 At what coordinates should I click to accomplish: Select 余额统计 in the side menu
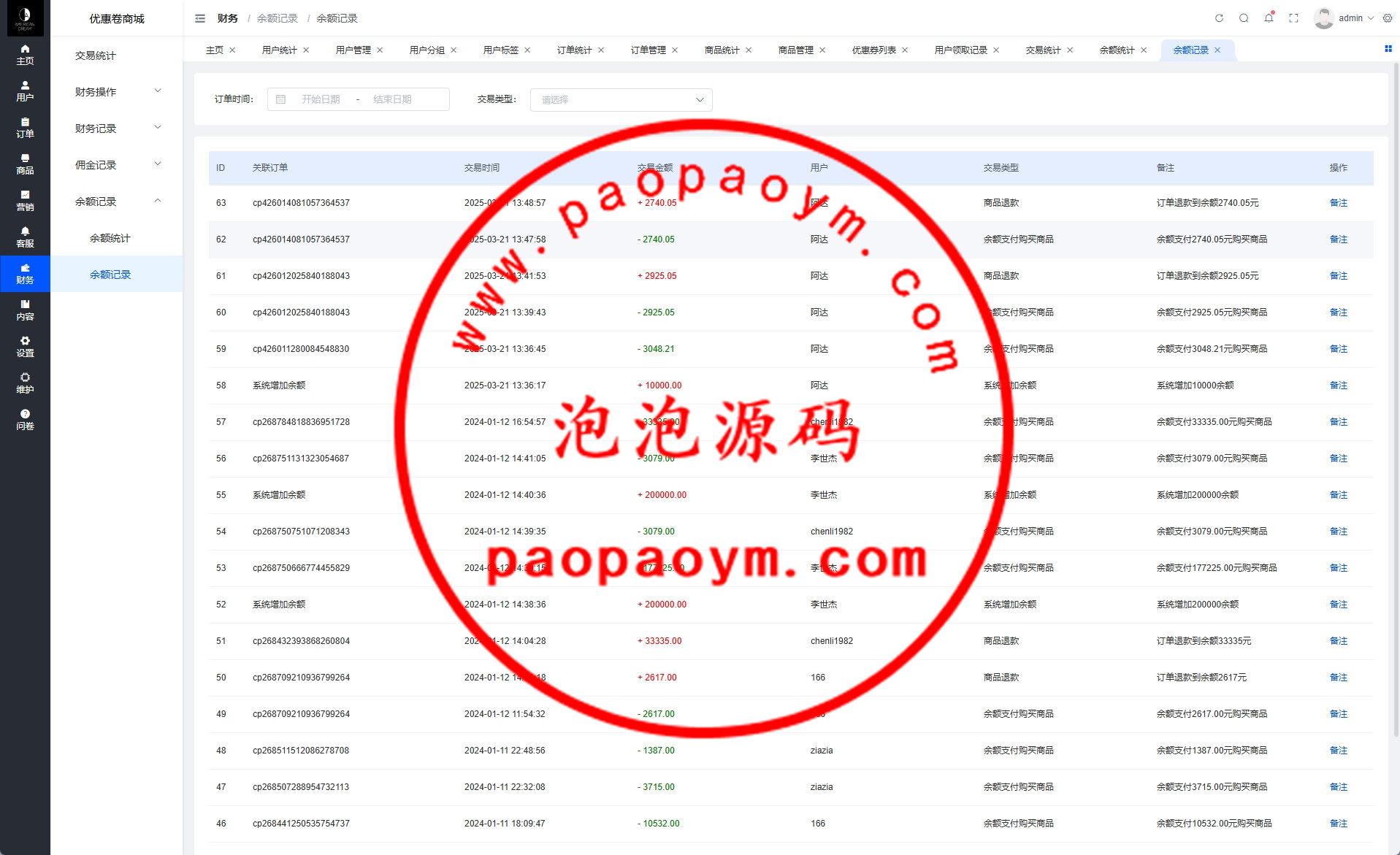110,238
